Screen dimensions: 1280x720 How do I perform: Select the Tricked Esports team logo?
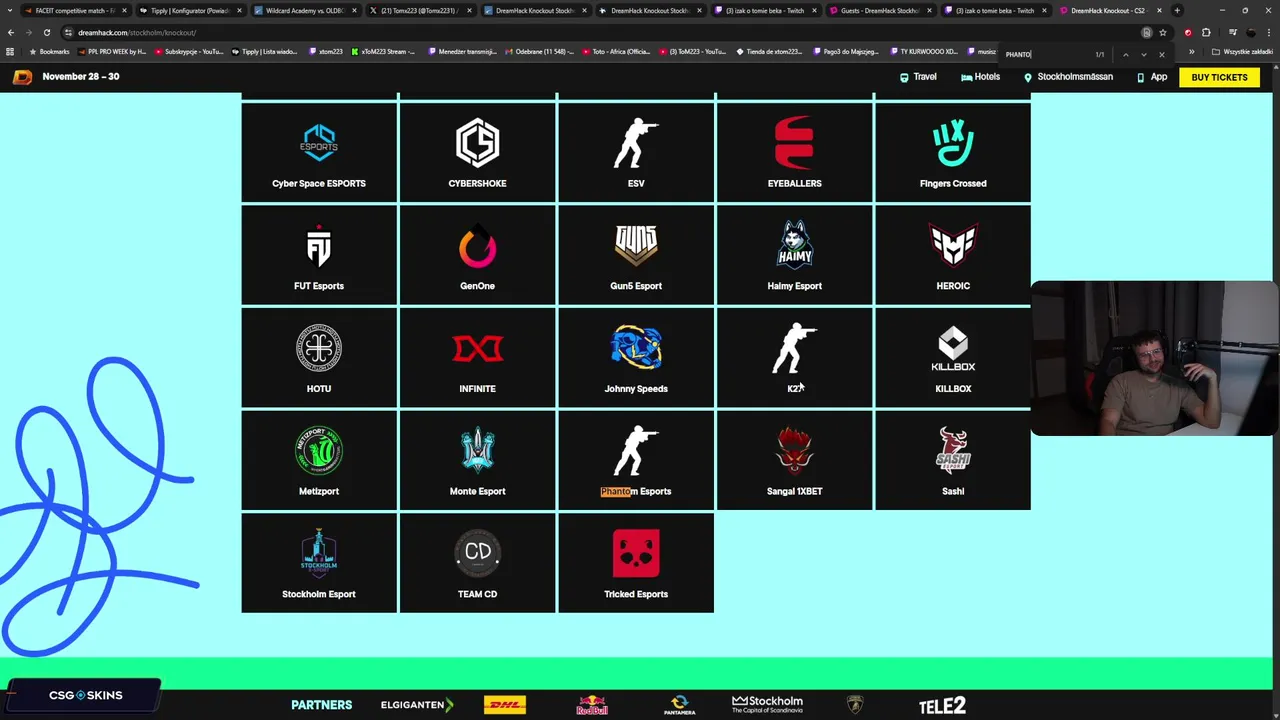tap(636, 554)
